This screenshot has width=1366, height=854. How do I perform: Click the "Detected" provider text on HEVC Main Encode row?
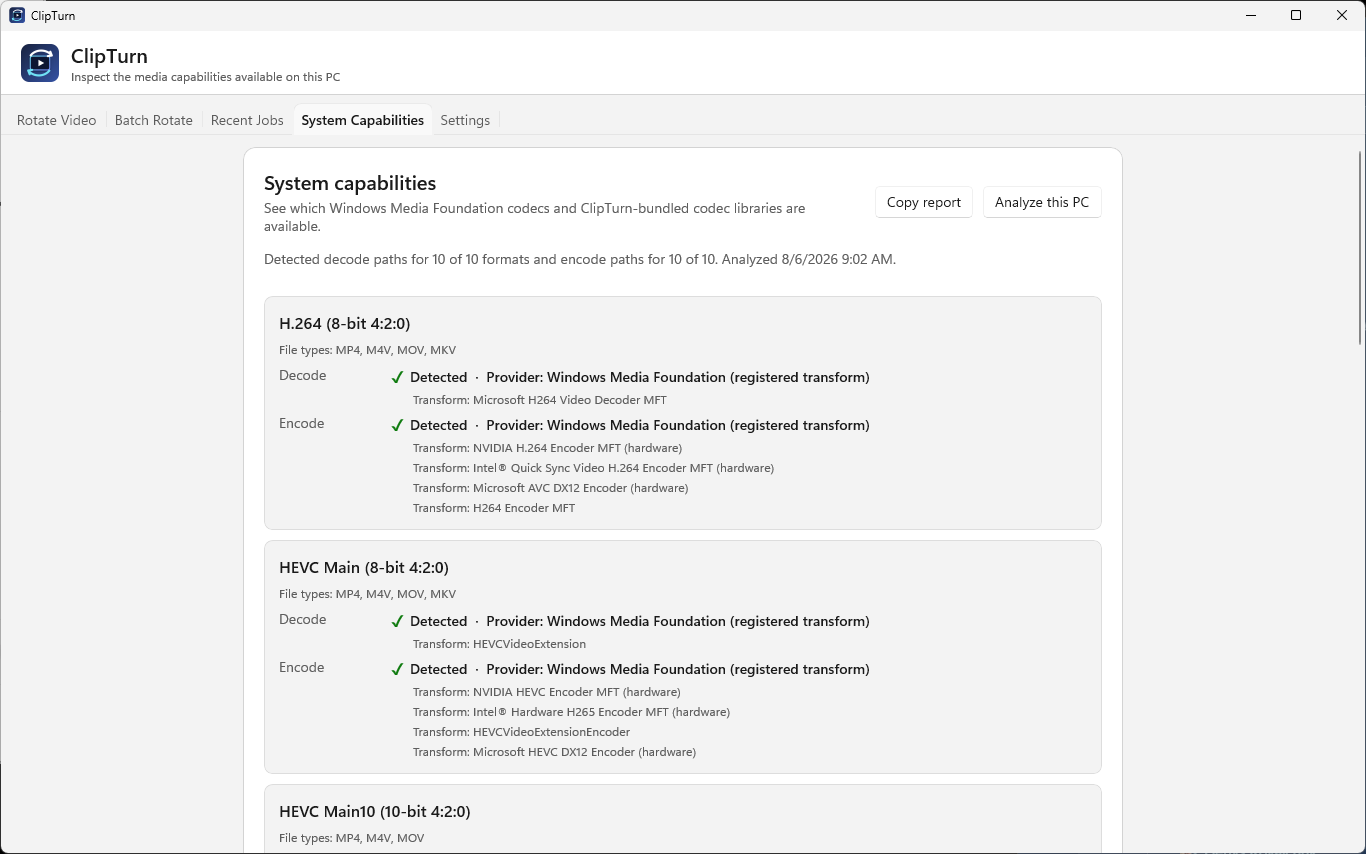point(640,669)
